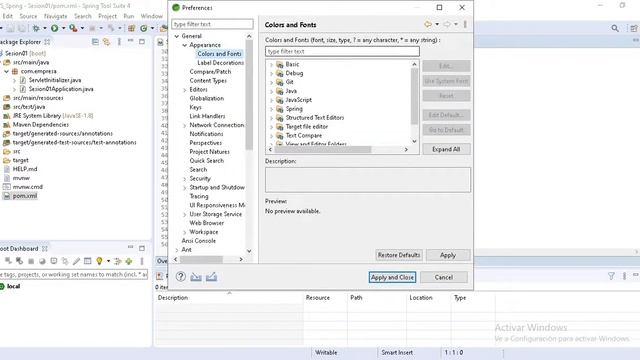Click the Apply button
640x360 pixels.
pyautogui.click(x=448, y=255)
